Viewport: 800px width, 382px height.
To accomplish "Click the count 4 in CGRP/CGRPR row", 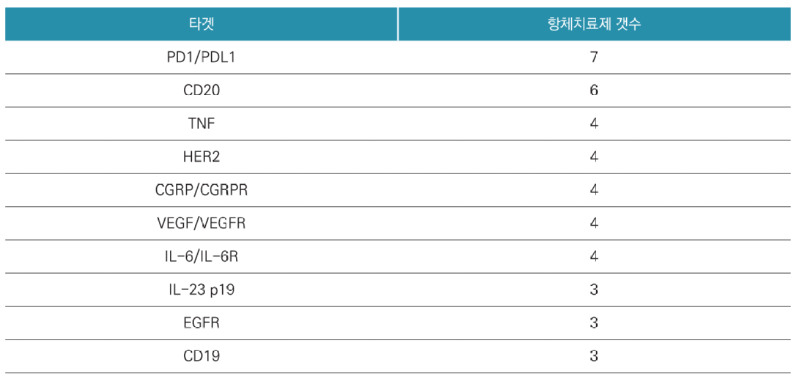I will click(x=593, y=190).
